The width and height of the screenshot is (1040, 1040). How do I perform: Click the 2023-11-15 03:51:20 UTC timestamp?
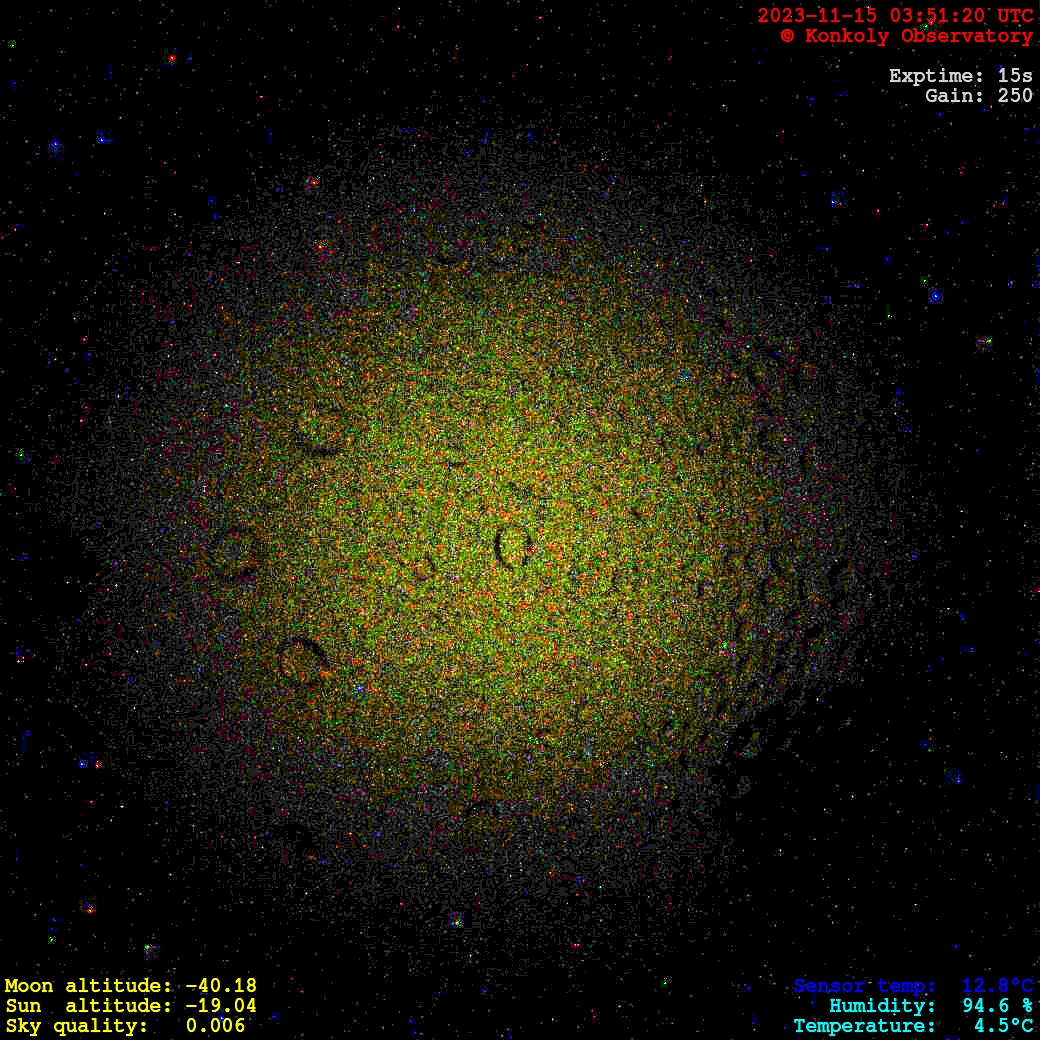click(x=895, y=16)
